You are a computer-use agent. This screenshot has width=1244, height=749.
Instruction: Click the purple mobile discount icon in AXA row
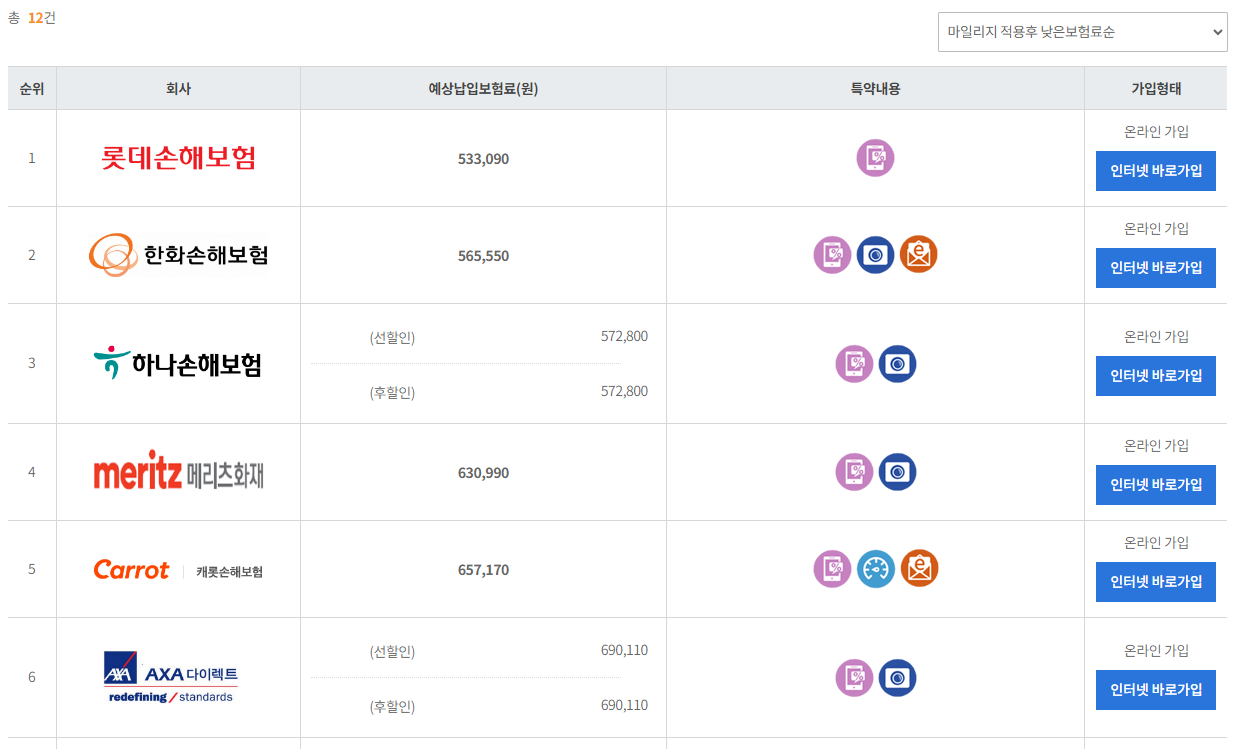(x=854, y=678)
